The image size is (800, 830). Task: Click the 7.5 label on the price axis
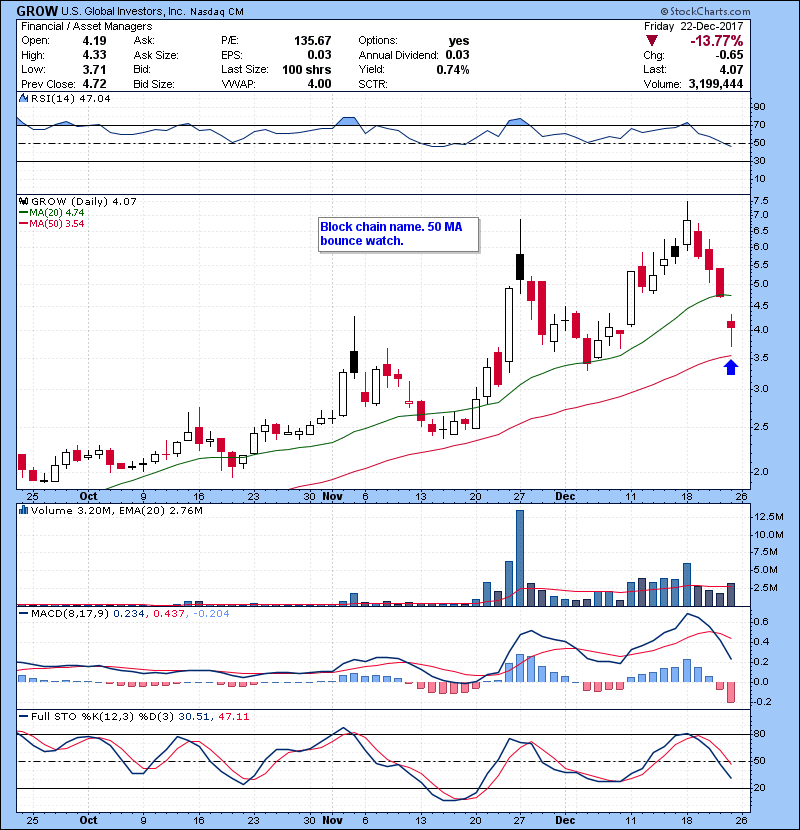coord(761,201)
